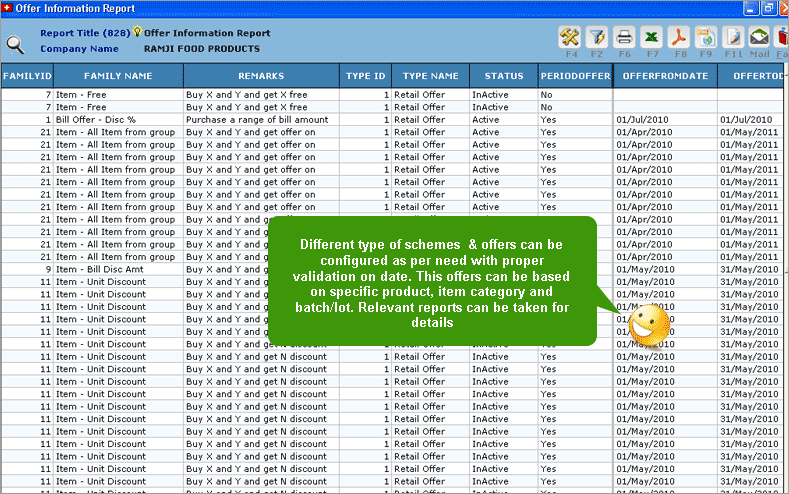Click the document edit icon (F11)
Image resolution: width=789 pixels, height=494 pixels.
(x=732, y=39)
